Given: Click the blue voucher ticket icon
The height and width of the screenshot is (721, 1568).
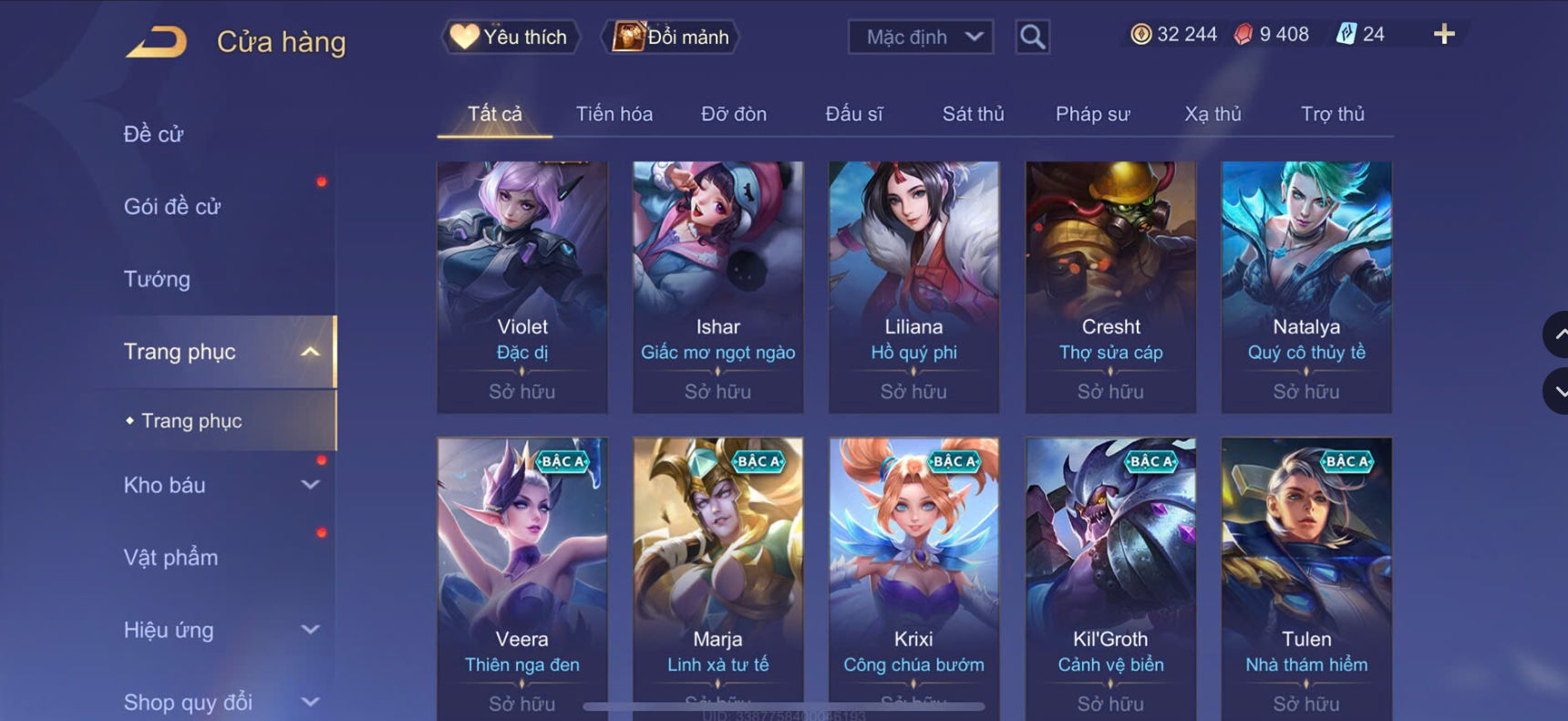Looking at the screenshot, I should click(x=1346, y=35).
